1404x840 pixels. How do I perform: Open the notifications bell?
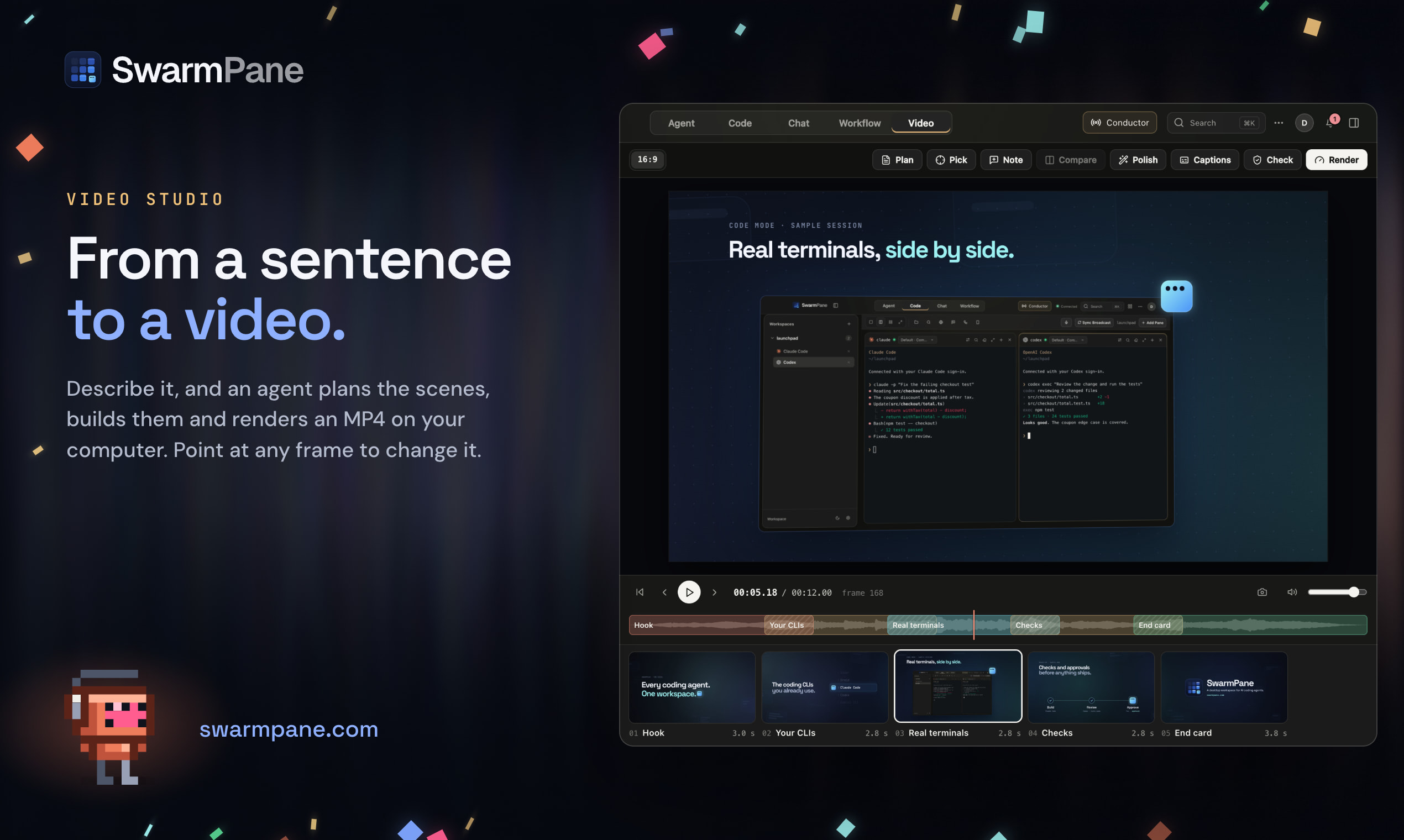1330,122
